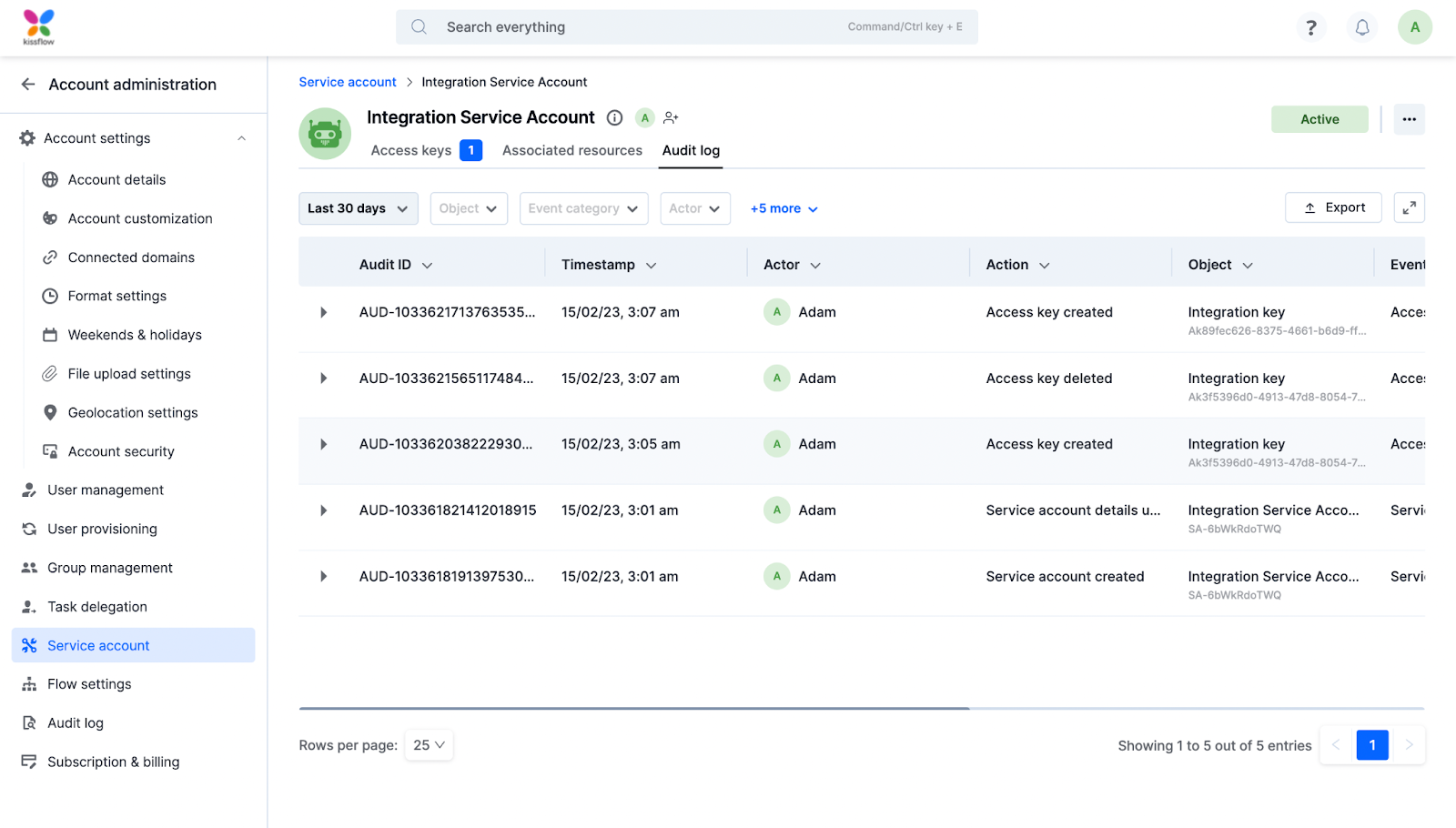Open the notifications bell

pyautogui.click(x=1362, y=27)
